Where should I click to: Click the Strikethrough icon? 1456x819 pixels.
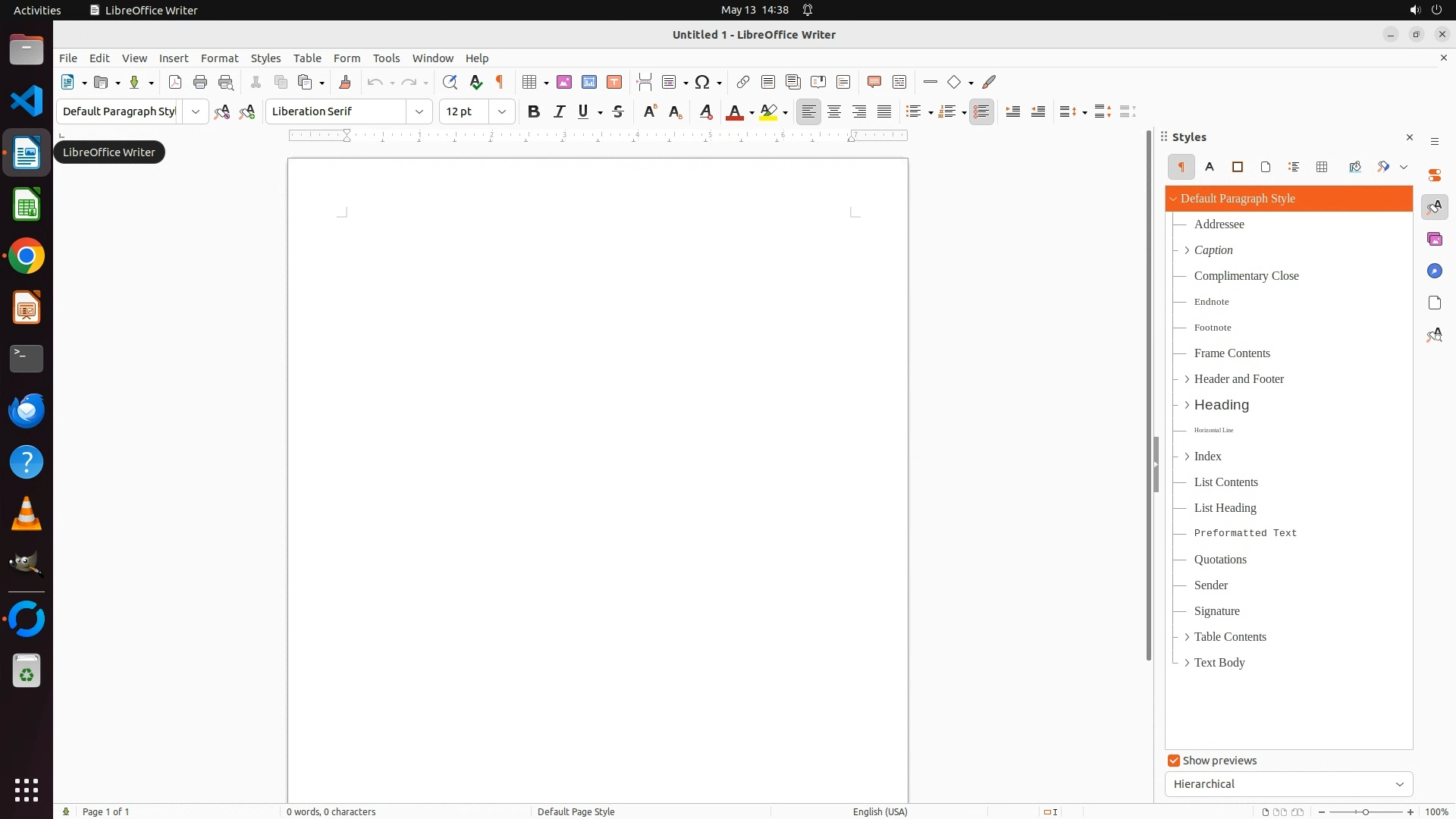(618, 111)
